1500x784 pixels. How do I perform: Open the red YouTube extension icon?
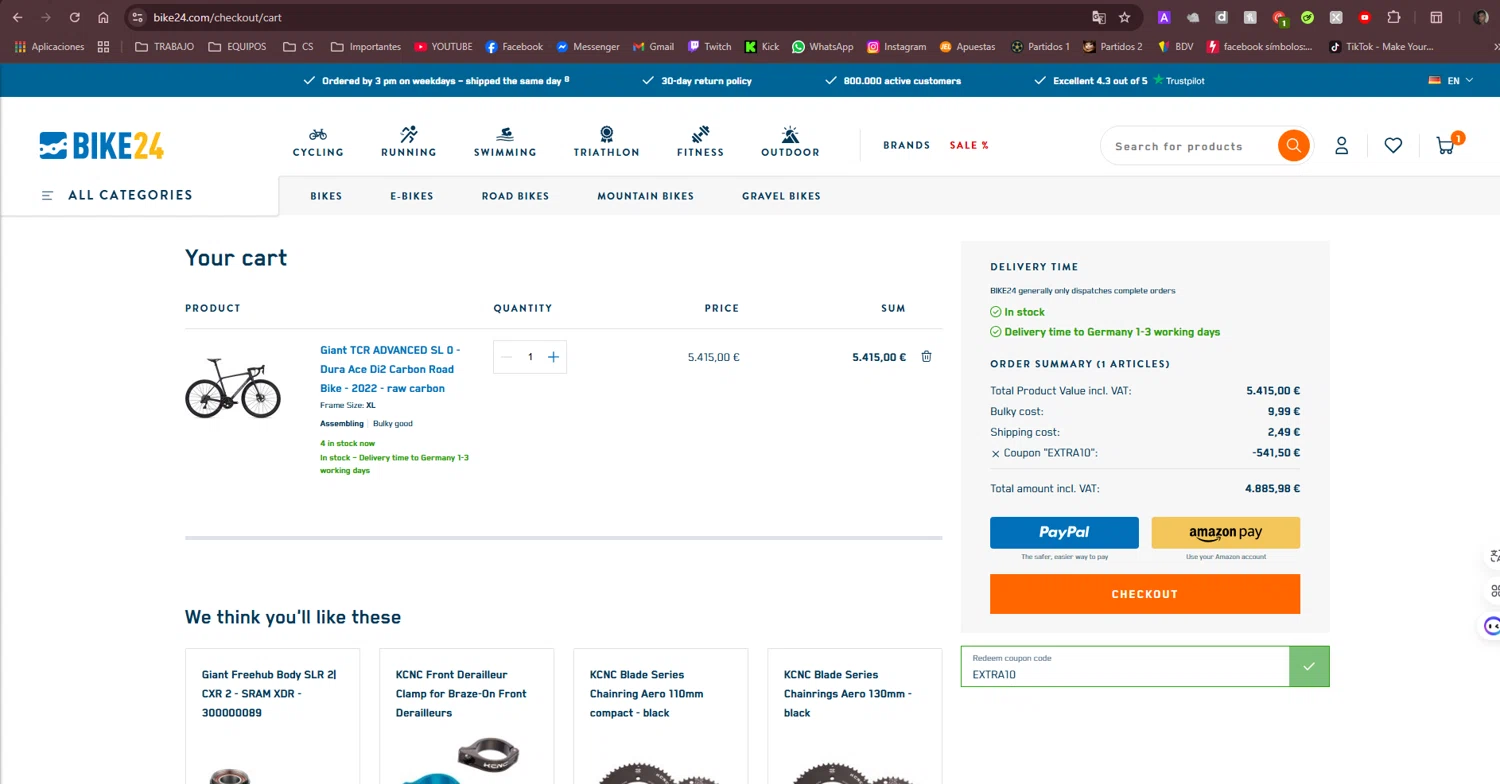click(x=1365, y=17)
